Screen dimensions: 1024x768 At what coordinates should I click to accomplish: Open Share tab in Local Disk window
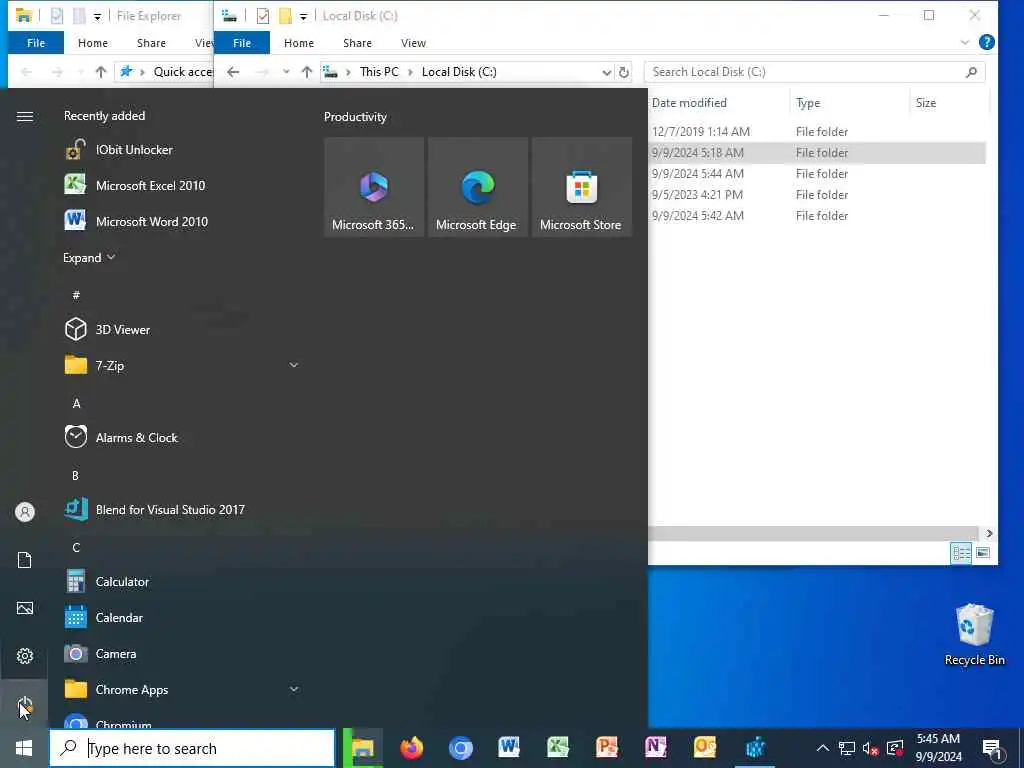(x=357, y=43)
